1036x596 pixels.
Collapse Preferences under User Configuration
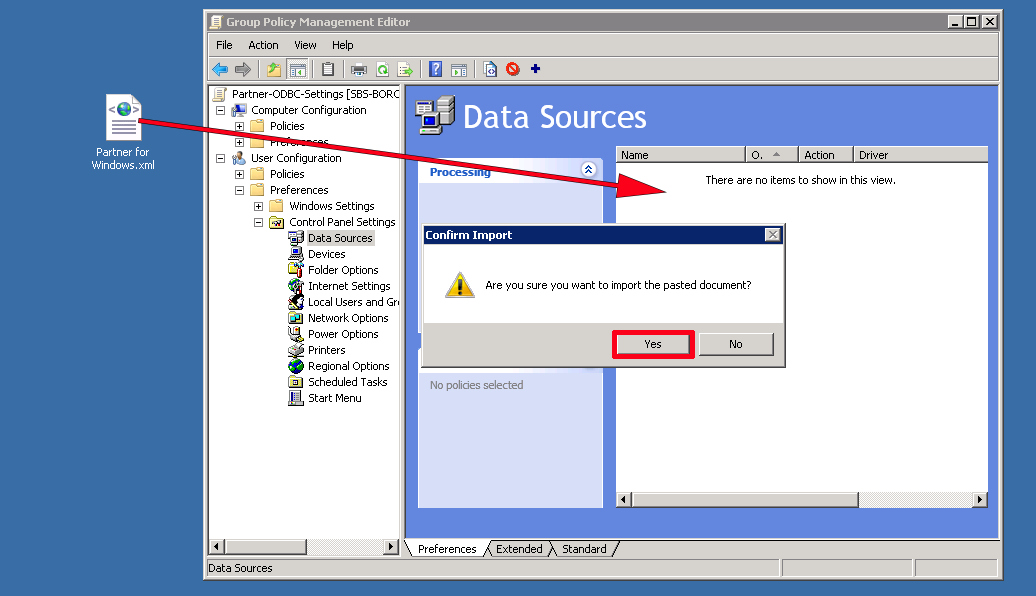(x=239, y=190)
